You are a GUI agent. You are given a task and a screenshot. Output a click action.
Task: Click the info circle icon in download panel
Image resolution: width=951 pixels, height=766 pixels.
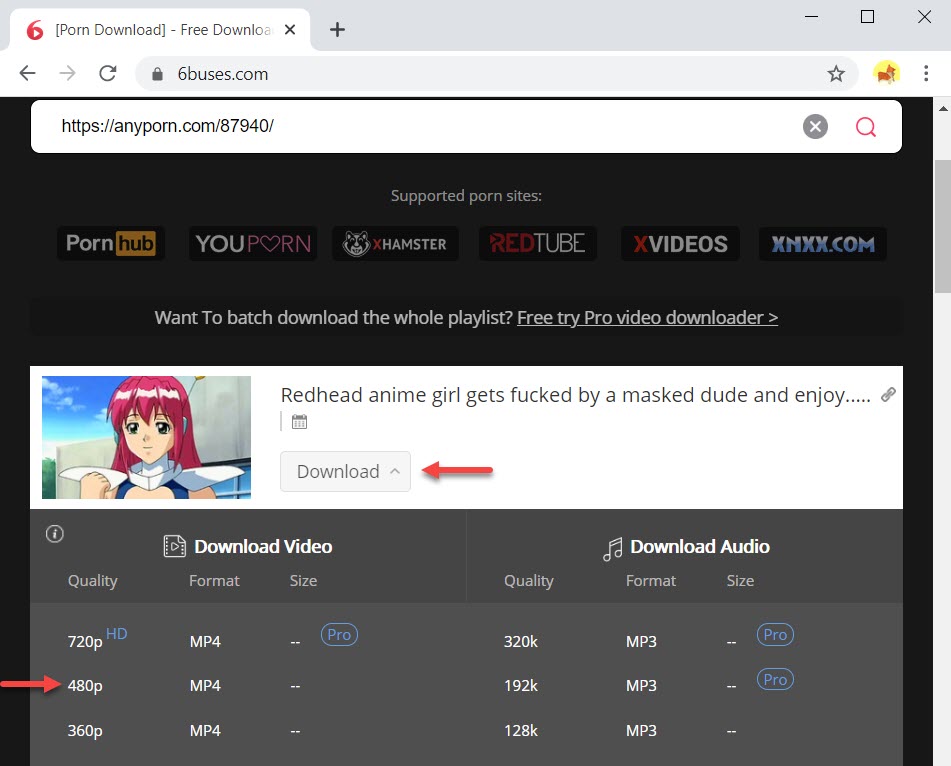[55, 534]
